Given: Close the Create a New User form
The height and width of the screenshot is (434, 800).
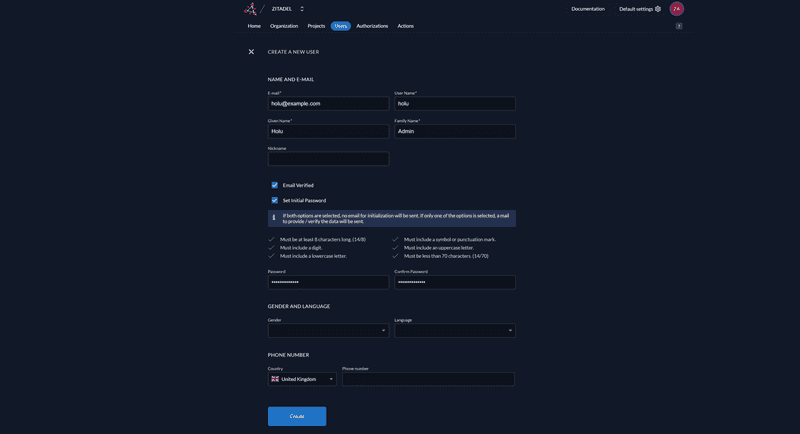Looking at the screenshot, I should coord(251,52).
